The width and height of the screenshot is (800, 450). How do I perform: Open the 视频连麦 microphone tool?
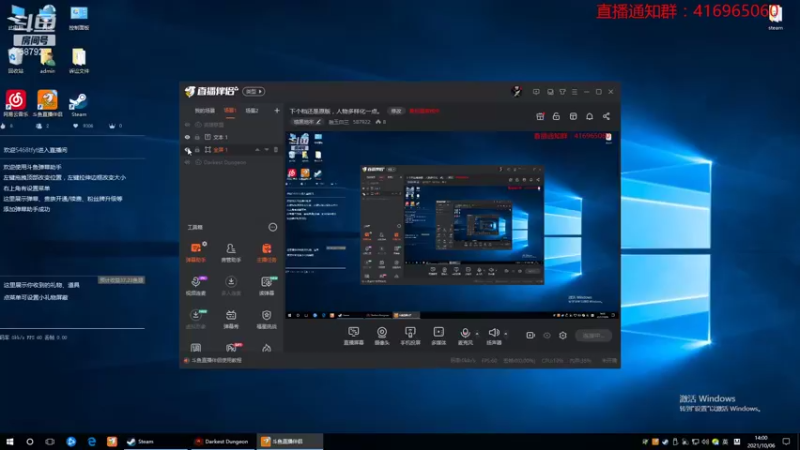195,285
